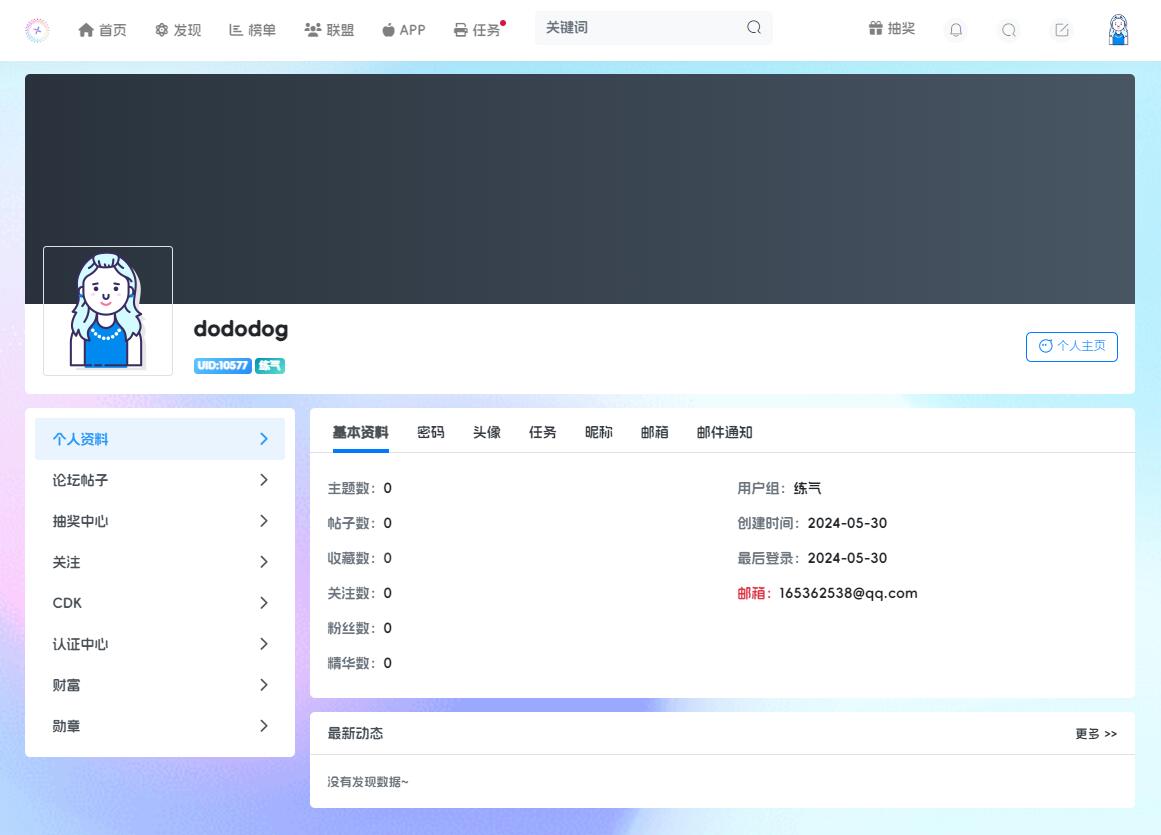
Task: Click the 个人主页 button
Action: click(x=1071, y=346)
